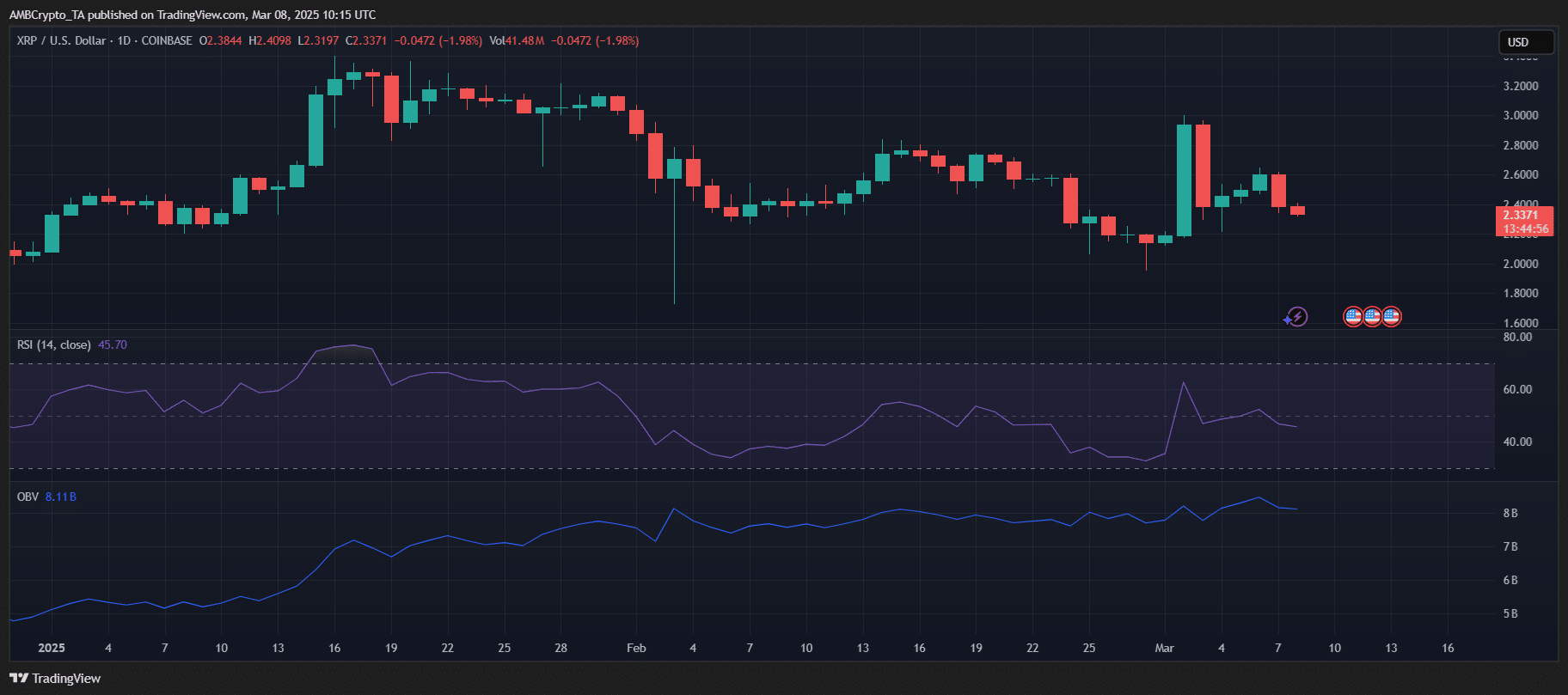Click the AMBCrypto_TA published on TradingView.com header
The width and height of the screenshot is (1568, 695).
[192, 15]
